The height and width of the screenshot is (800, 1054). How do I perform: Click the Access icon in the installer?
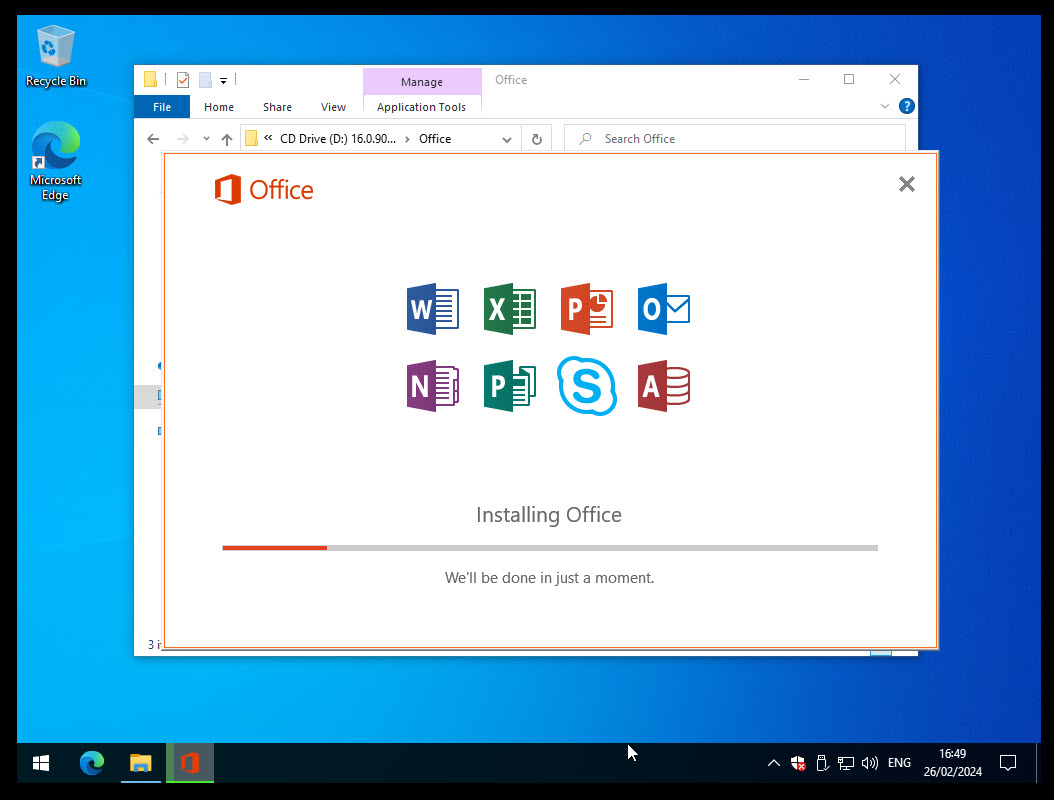pos(664,386)
